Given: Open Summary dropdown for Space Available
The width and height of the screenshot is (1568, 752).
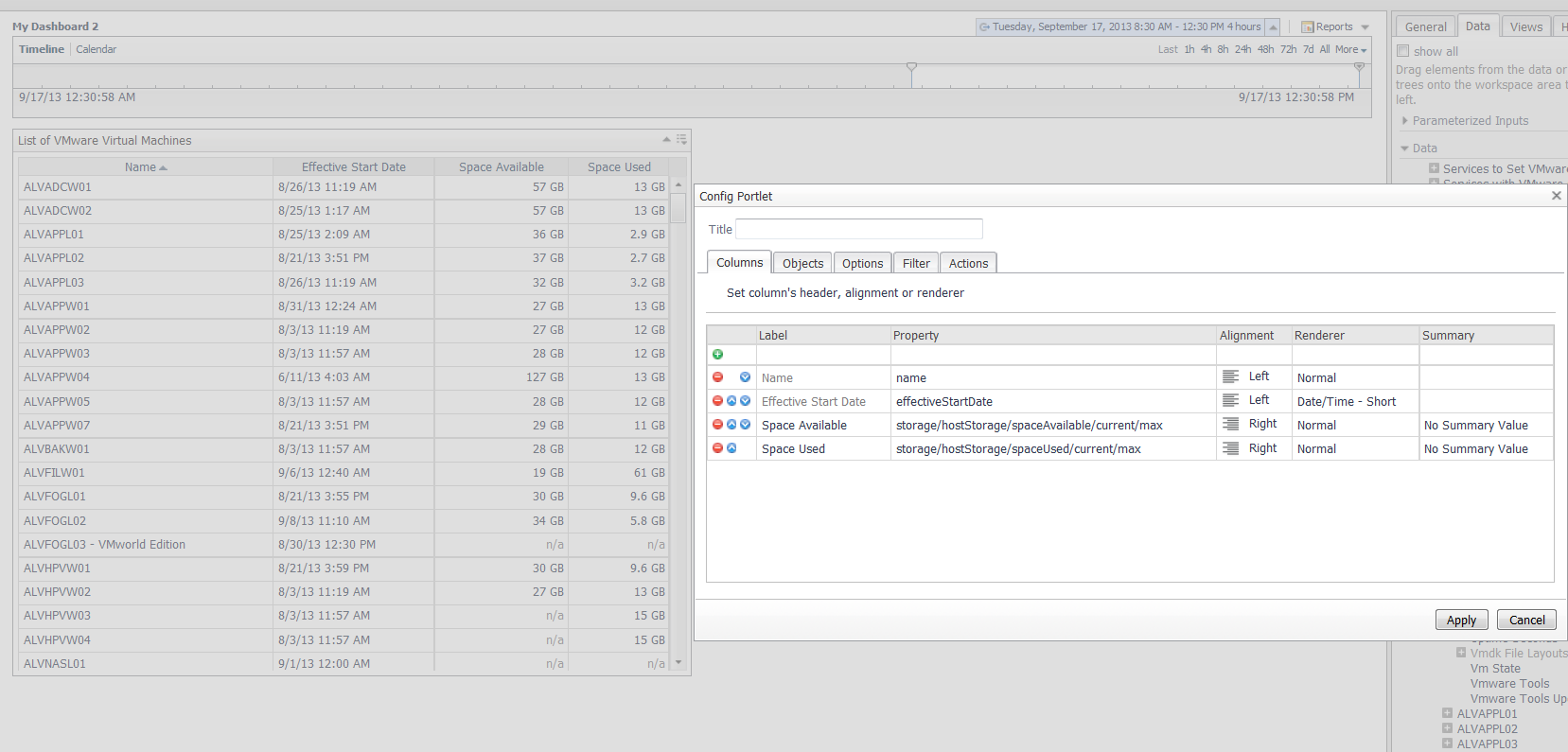Looking at the screenshot, I should click(1486, 426).
